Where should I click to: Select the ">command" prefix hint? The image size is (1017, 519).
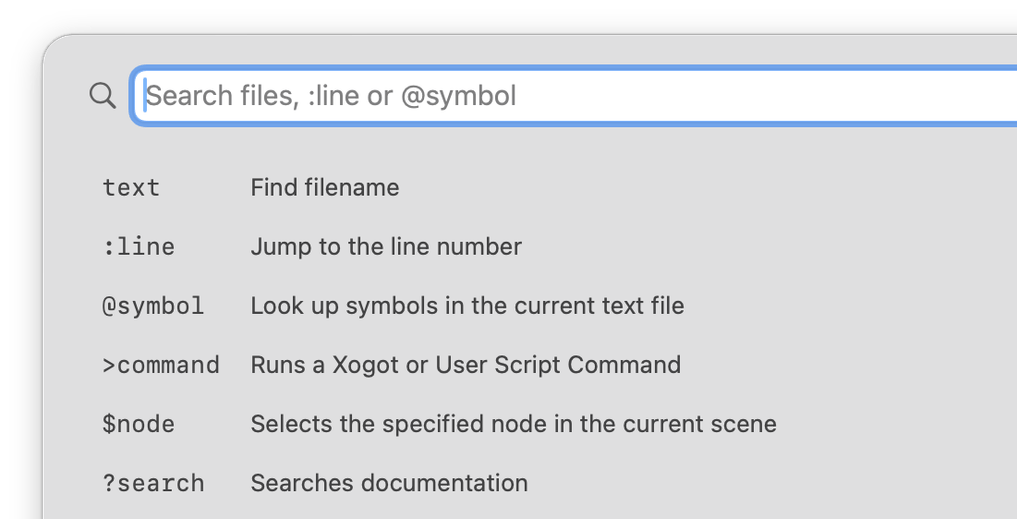[161, 365]
